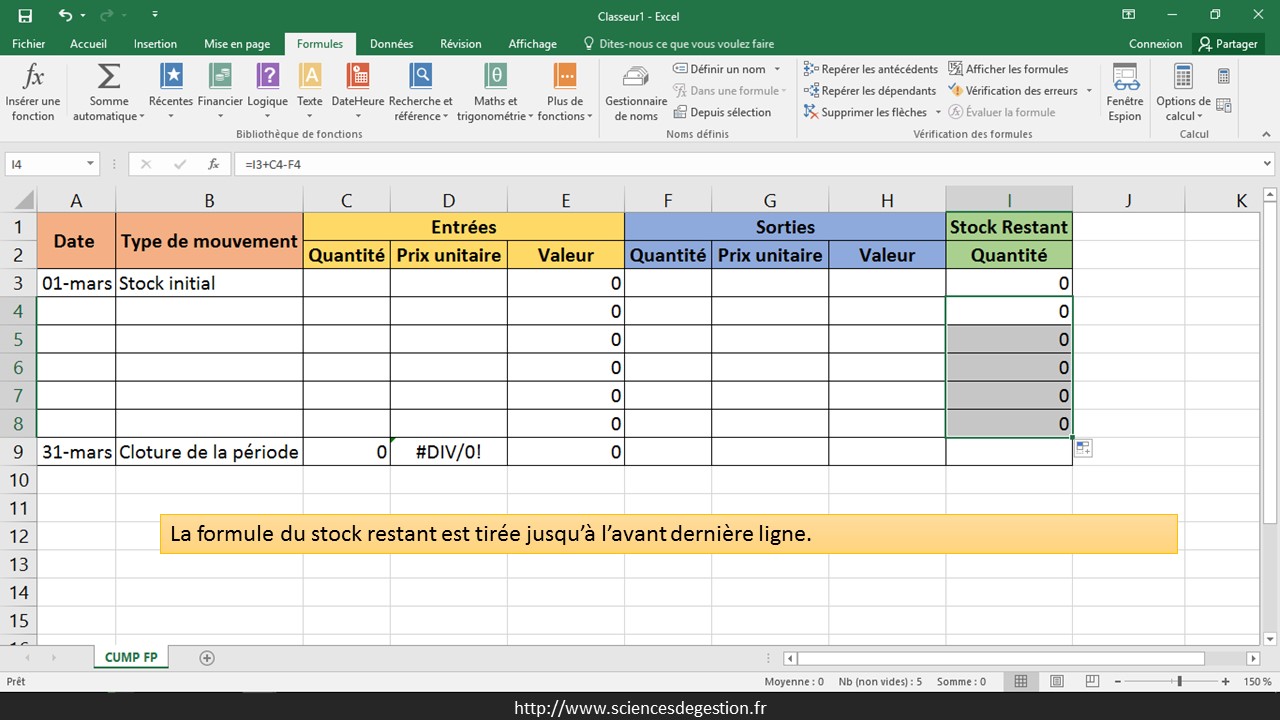Click the Insérer une fonction icon

[33, 90]
